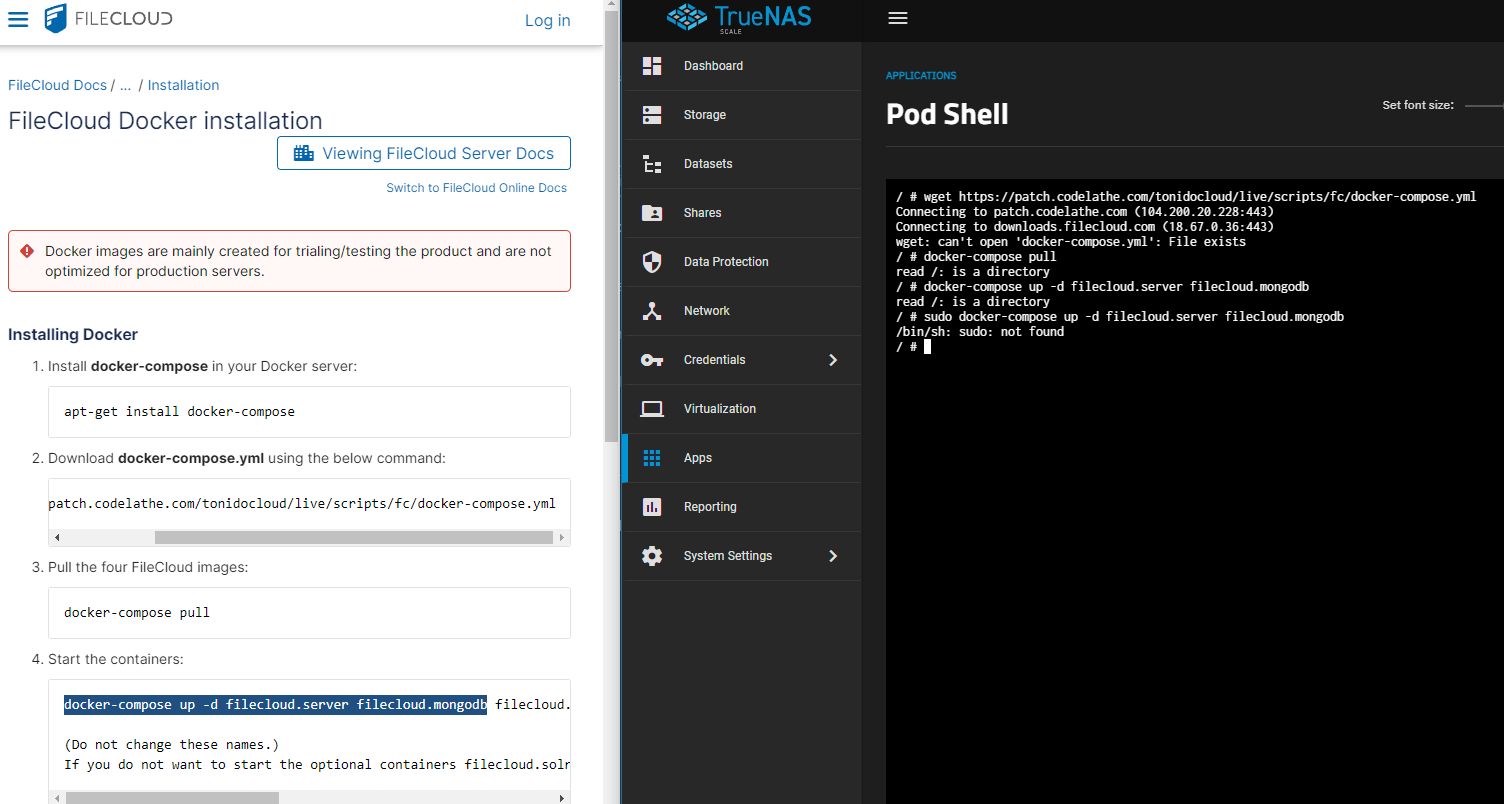Click the Credentials key icon
Screen dimensions: 1504x804
tap(652, 360)
